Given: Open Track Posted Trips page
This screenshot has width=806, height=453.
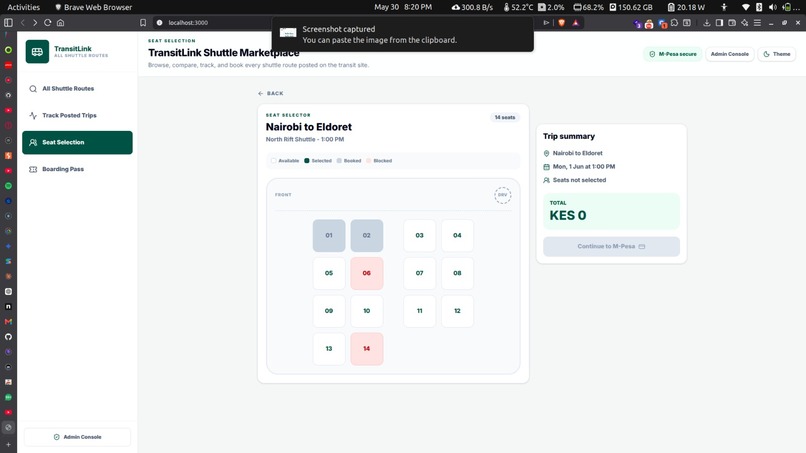Looking at the screenshot, I should [77, 115].
